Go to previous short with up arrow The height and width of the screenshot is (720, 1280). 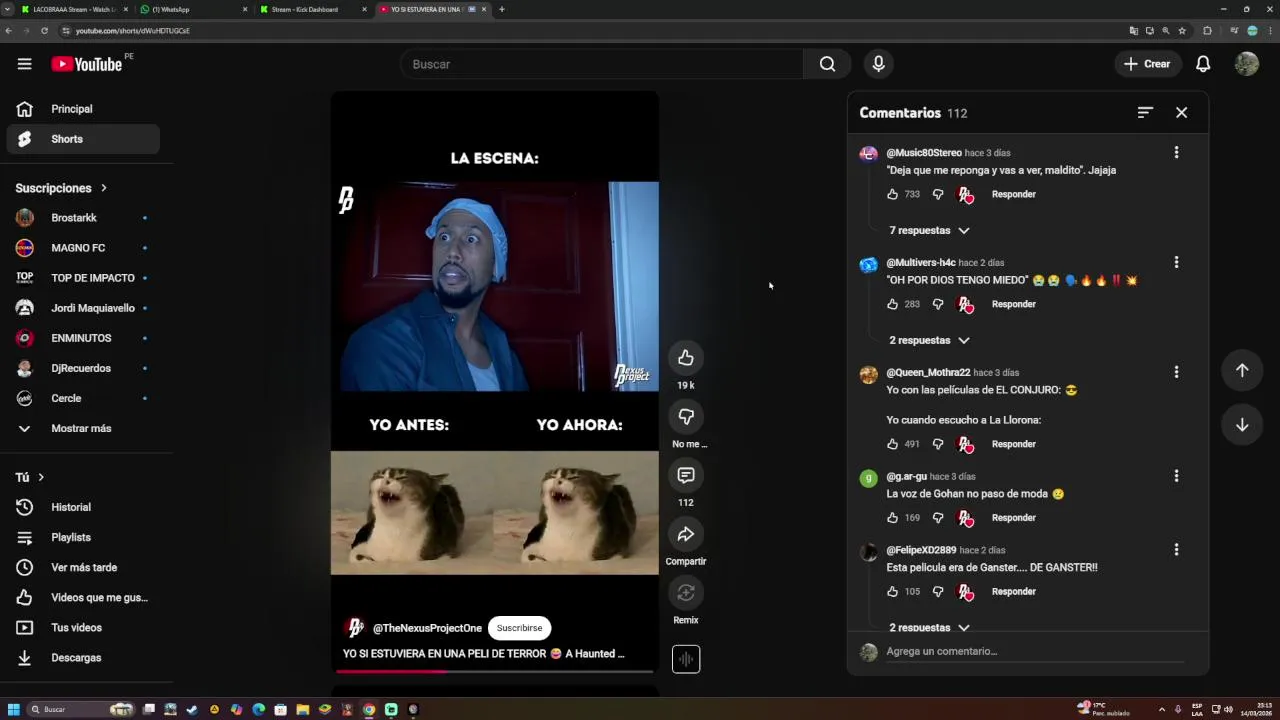1242,370
